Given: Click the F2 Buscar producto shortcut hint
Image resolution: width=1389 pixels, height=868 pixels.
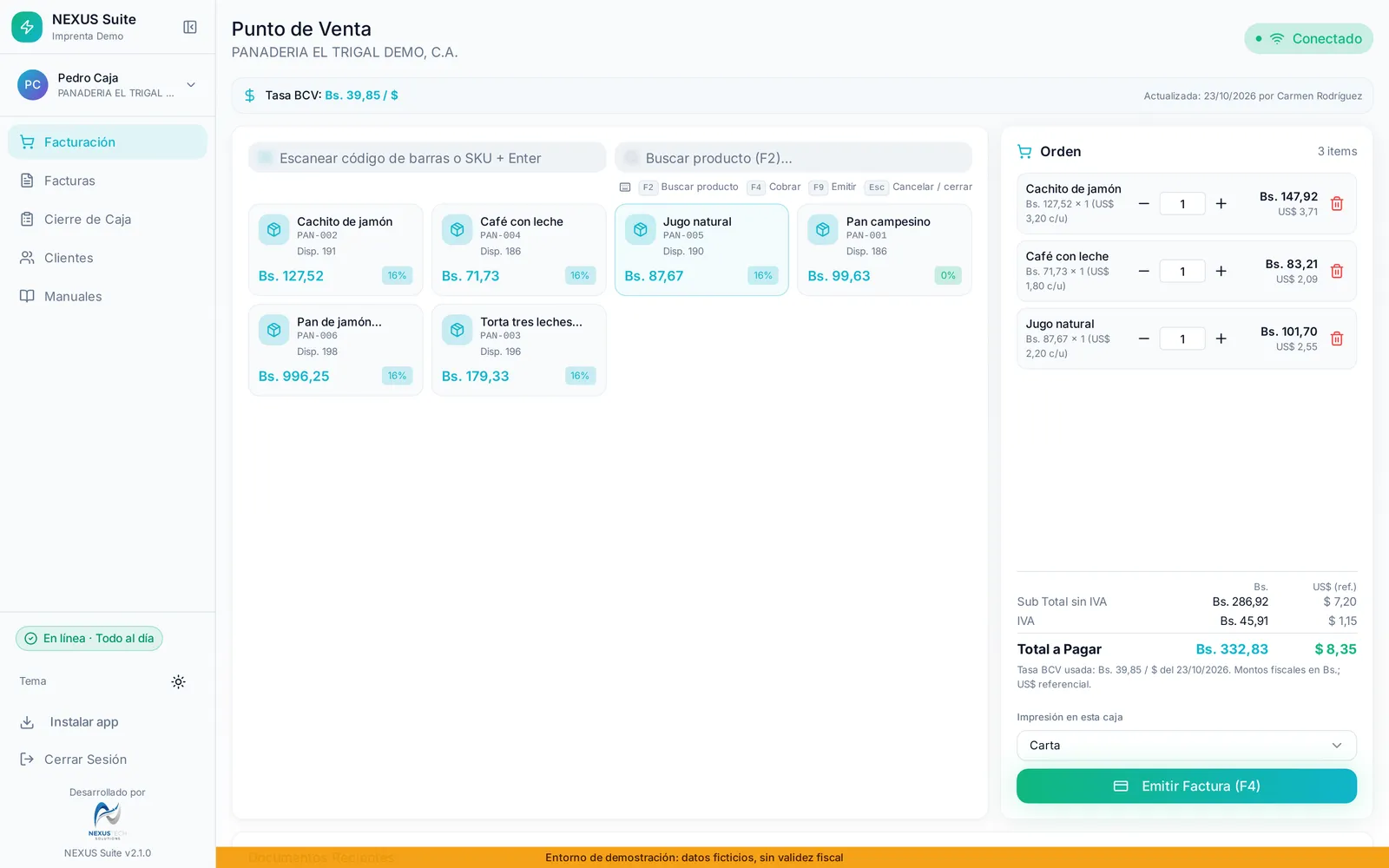Looking at the screenshot, I should pos(688,187).
